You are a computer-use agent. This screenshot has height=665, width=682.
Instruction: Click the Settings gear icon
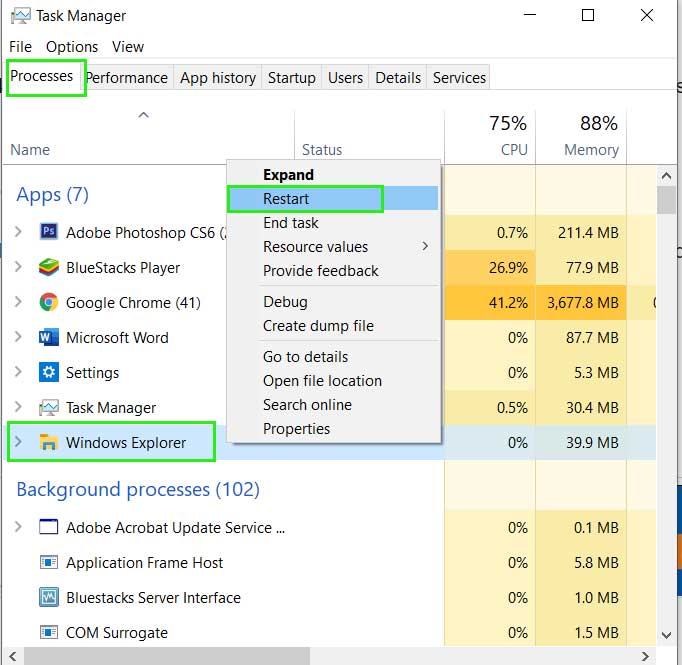pyautogui.click(x=48, y=372)
